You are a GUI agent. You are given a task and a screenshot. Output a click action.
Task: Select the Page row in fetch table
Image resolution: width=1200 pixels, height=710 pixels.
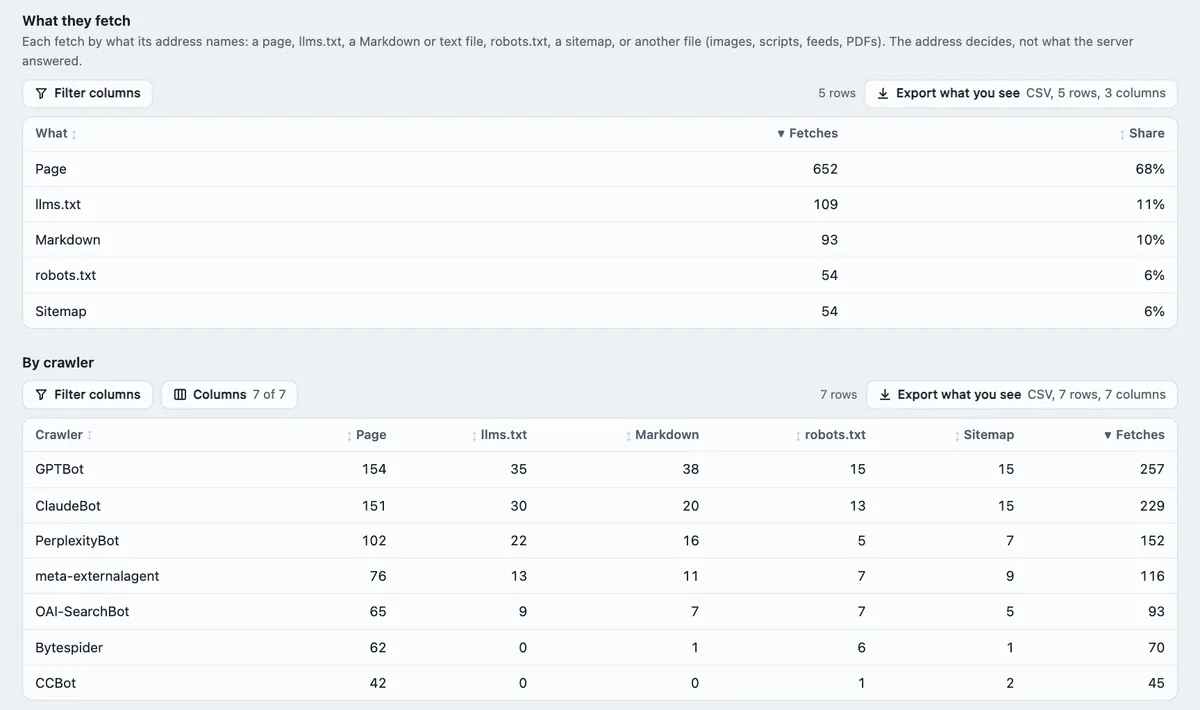600,169
